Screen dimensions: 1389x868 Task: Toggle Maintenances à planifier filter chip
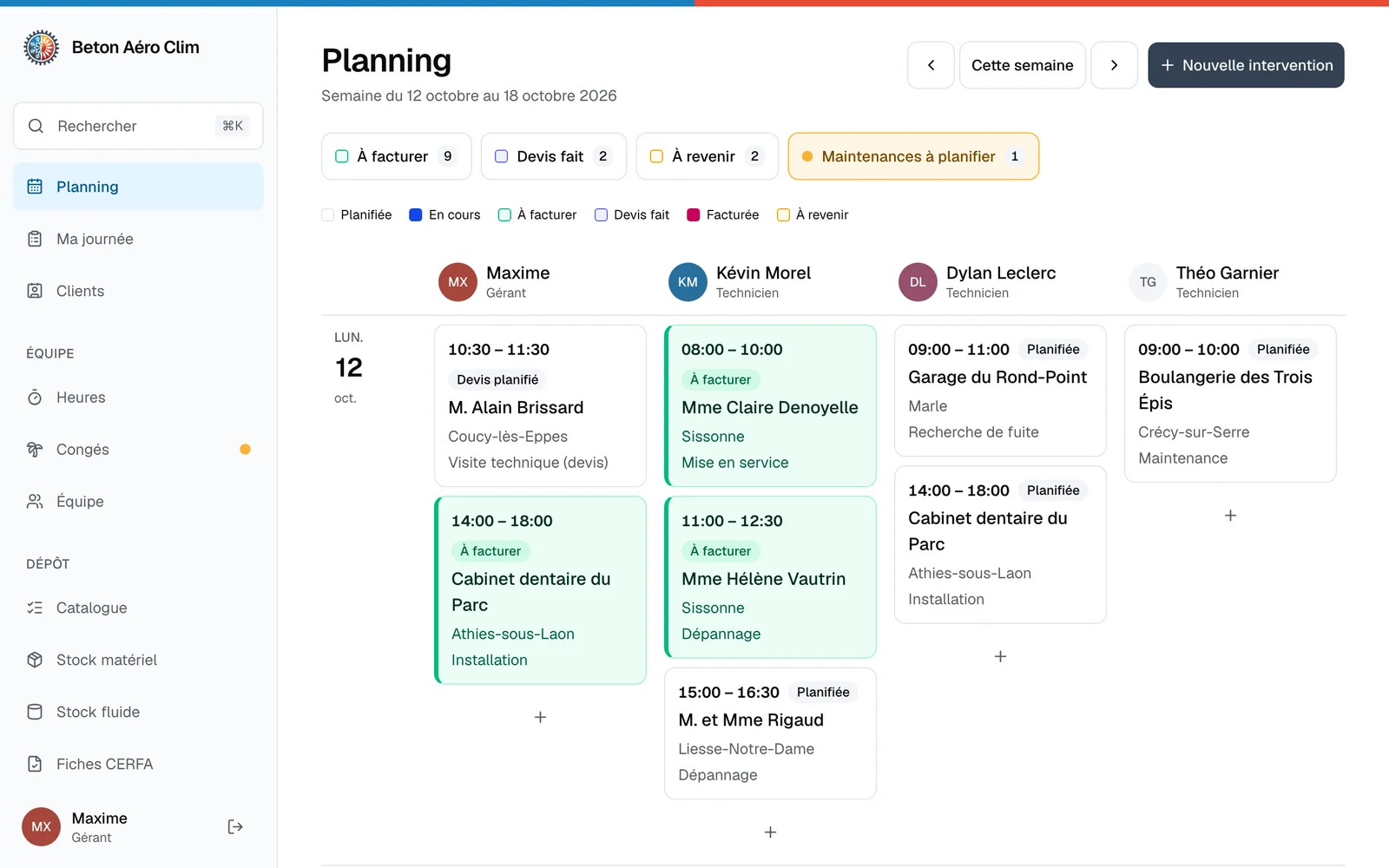pyautogui.click(x=913, y=156)
